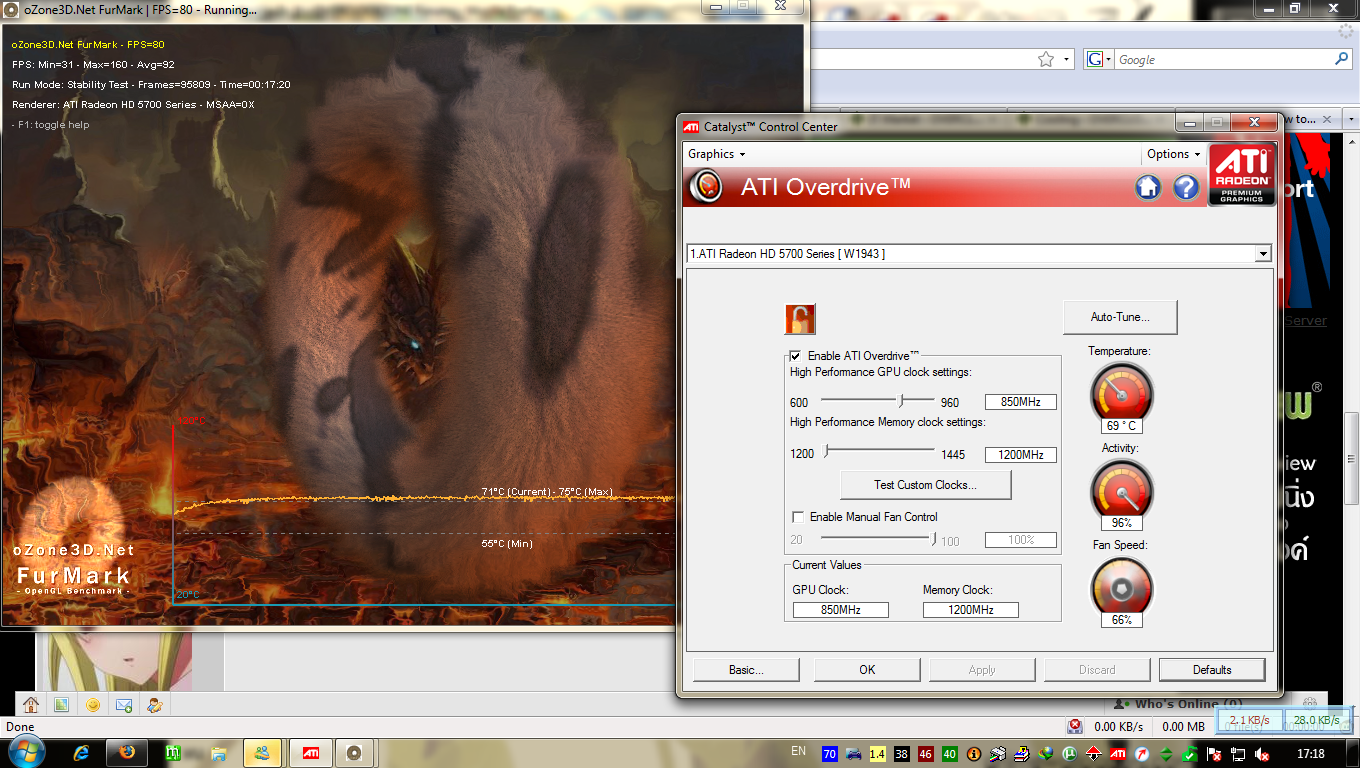
Task: Click the red padlock Overdrive unlock icon
Action: coord(800,319)
